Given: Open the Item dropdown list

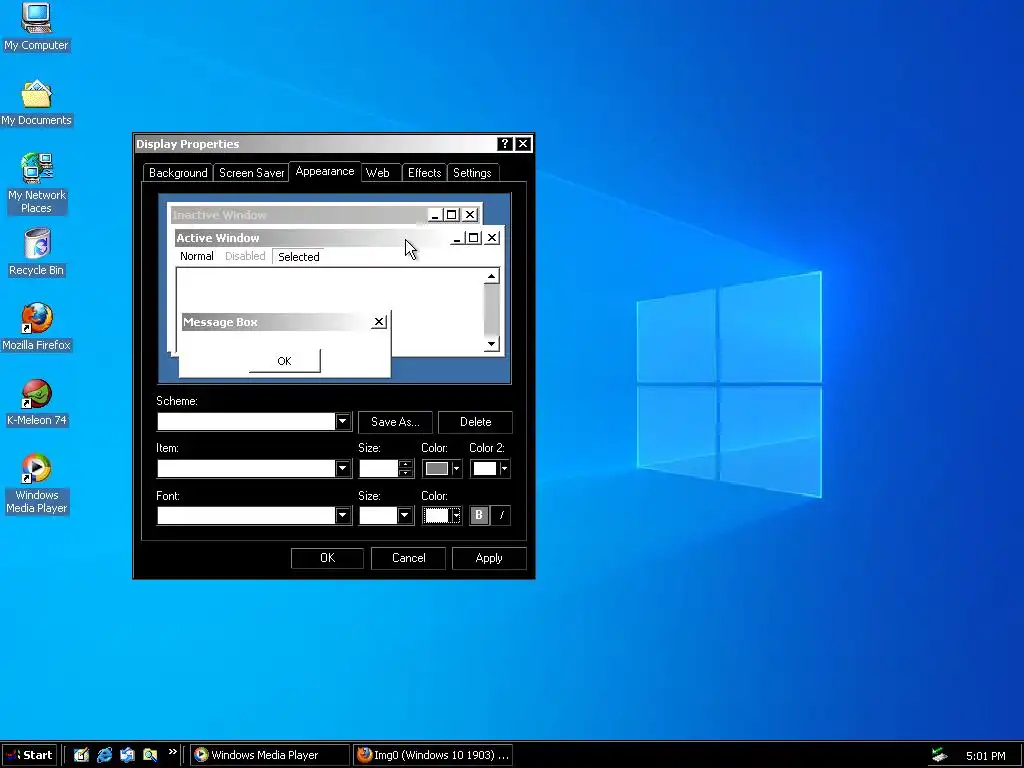Looking at the screenshot, I should pos(342,468).
